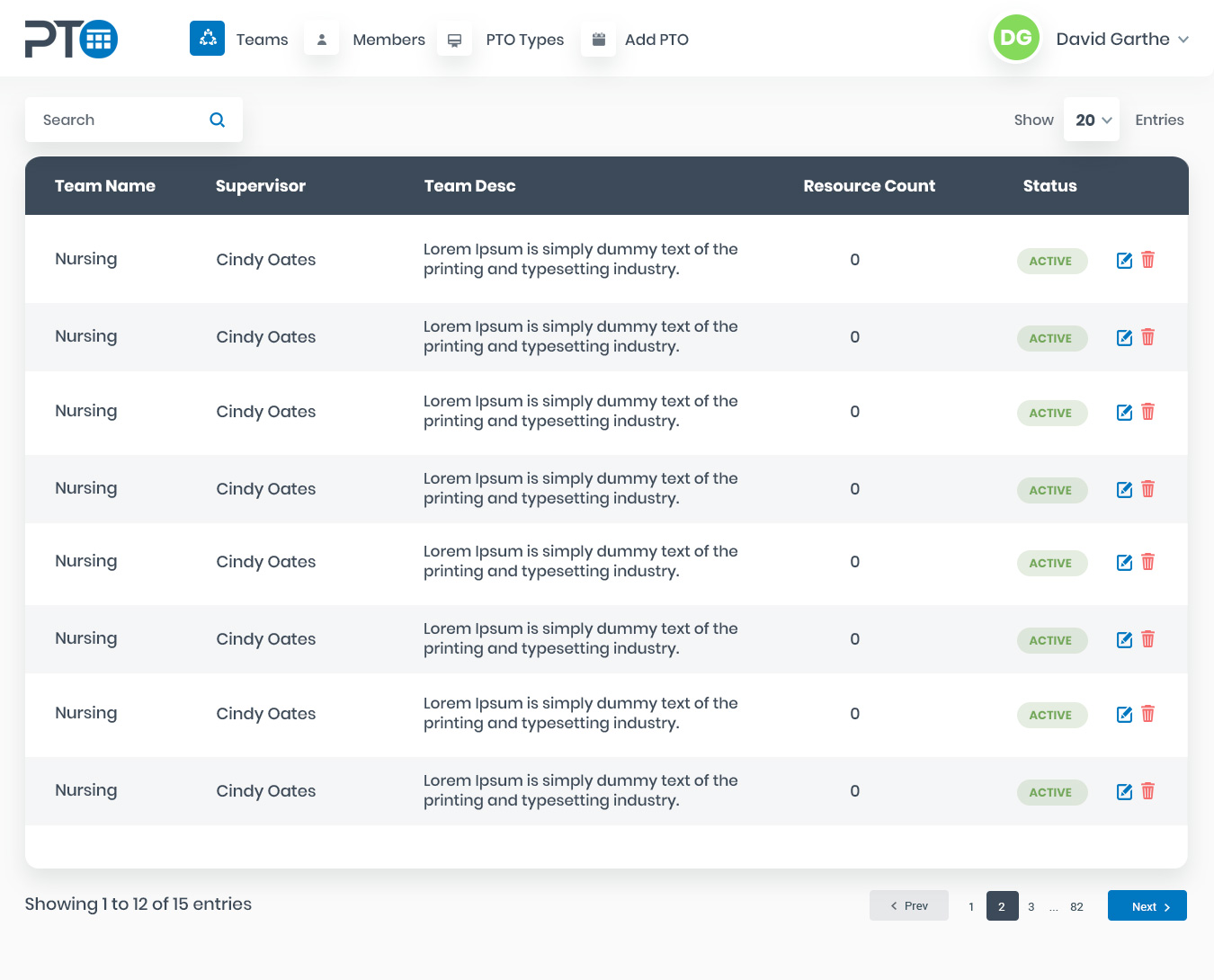Sort by Supervisor column header

coord(261,186)
